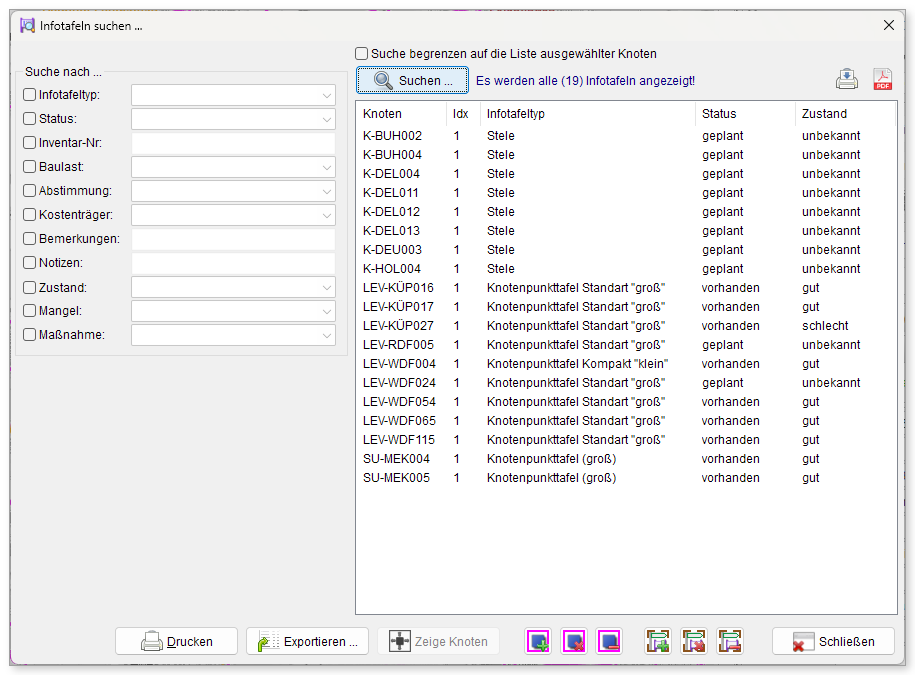
Task: Check the Inventar-Nr filter box
Action: tap(29, 142)
